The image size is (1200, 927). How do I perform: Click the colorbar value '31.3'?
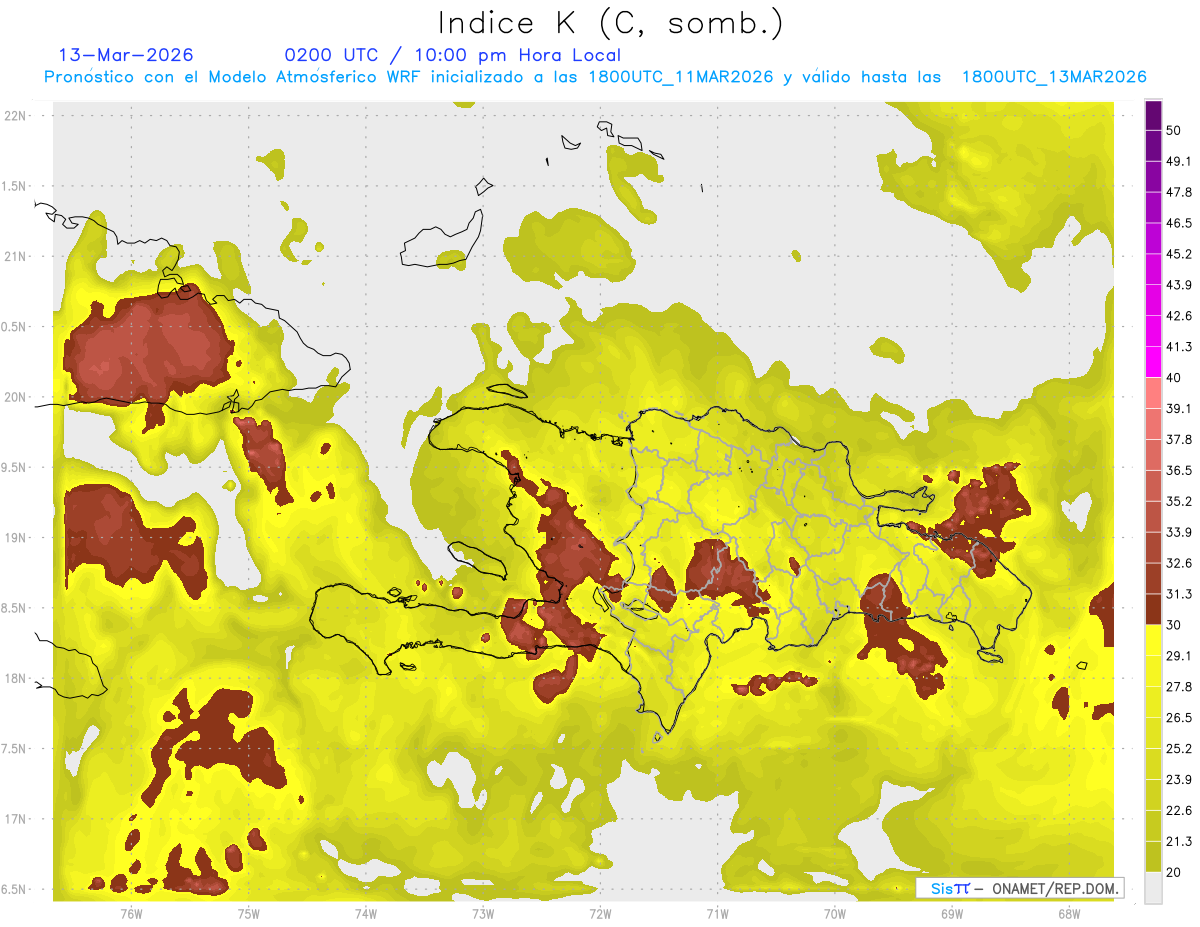tap(1179, 594)
